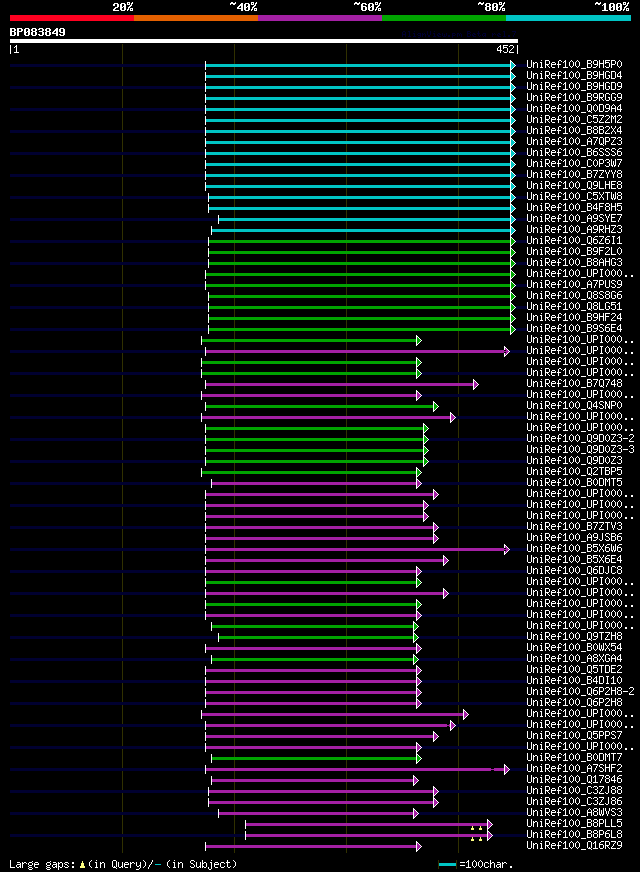Select the UniRef100_Q5PPS7 label
This screenshot has width=640, height=872.
(x=574, y=736)
